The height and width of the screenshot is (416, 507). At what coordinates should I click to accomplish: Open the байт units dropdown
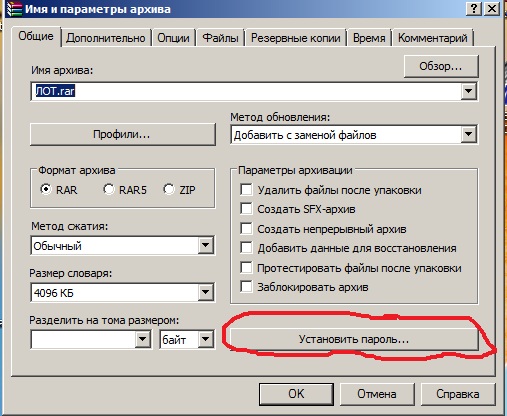click(x=187, y=339)
